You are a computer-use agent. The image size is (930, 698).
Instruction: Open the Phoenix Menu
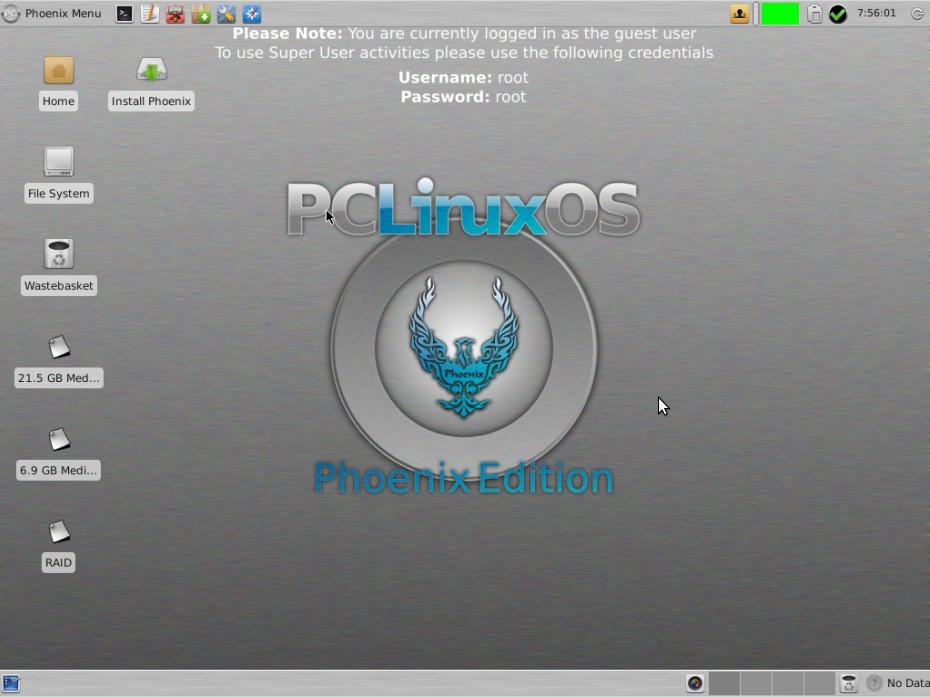pos(52,13)
